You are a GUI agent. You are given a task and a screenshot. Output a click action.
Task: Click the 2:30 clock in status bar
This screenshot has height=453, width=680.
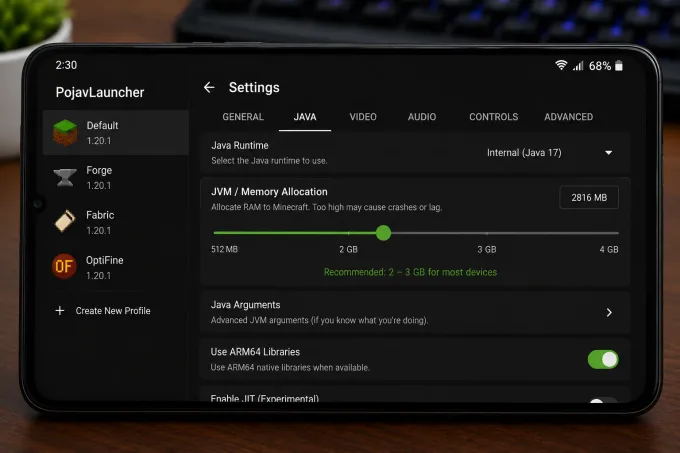point(66,65)
